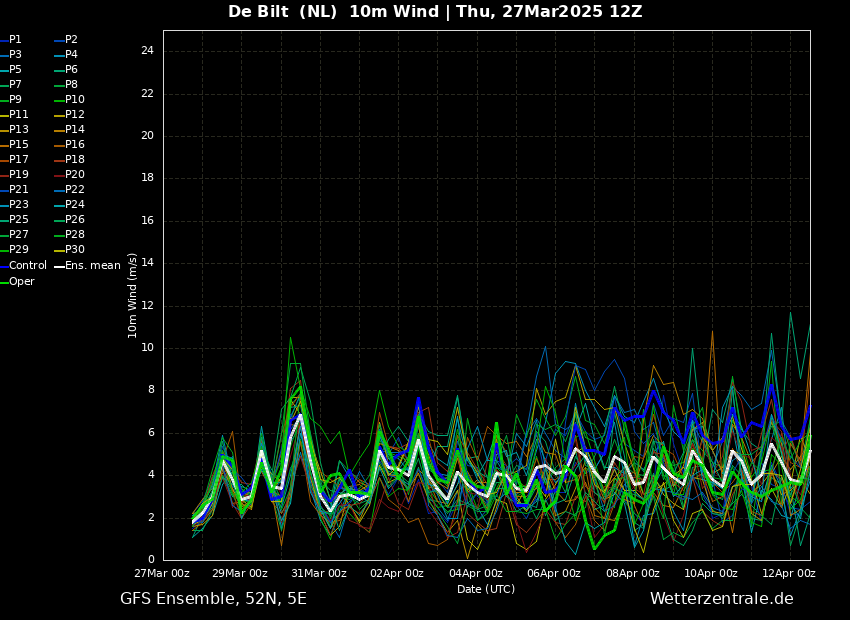Screen dimensions: 850x620
Task: Click the Oper legend entry
Action: point(22,282)
